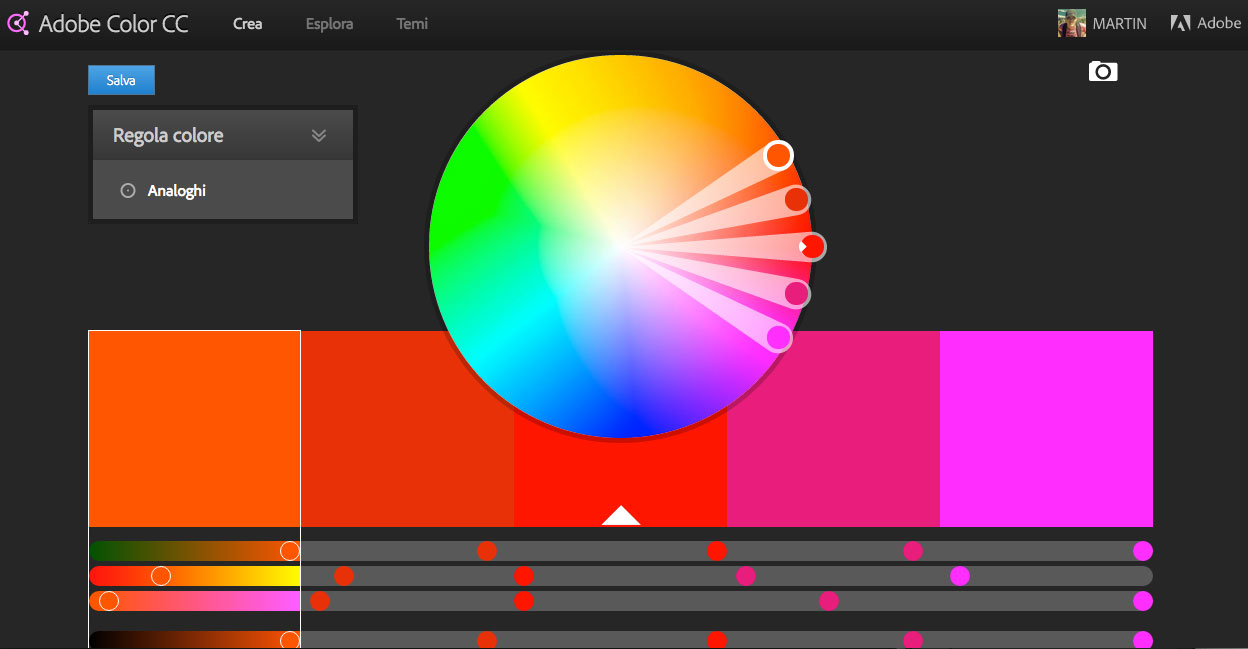Click the Salva button
Image resolution: width=1248 pixels, height=649 pixels.
tap(121, 80)
